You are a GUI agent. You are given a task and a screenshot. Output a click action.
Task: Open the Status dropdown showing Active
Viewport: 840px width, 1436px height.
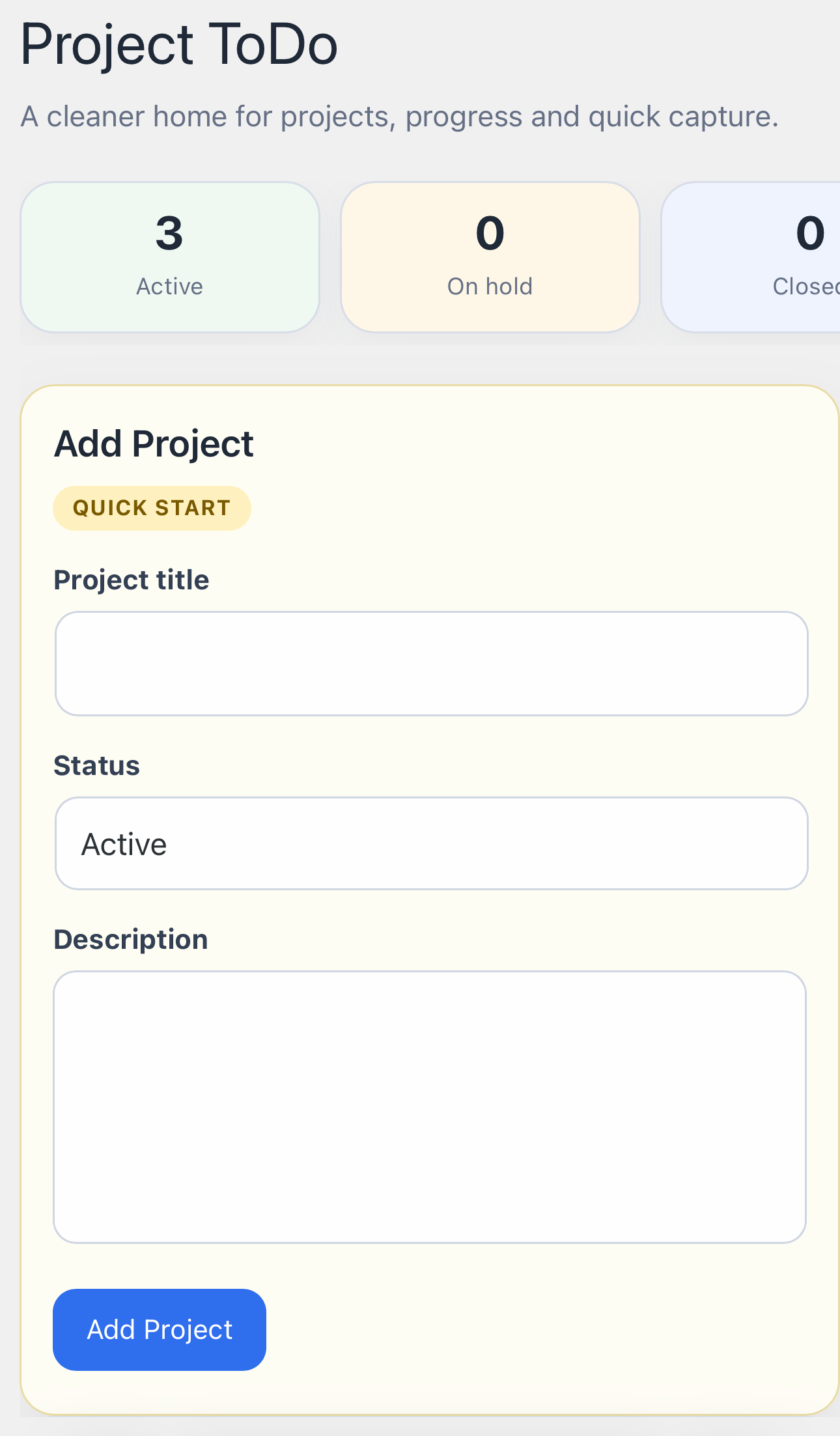(431, 843)
